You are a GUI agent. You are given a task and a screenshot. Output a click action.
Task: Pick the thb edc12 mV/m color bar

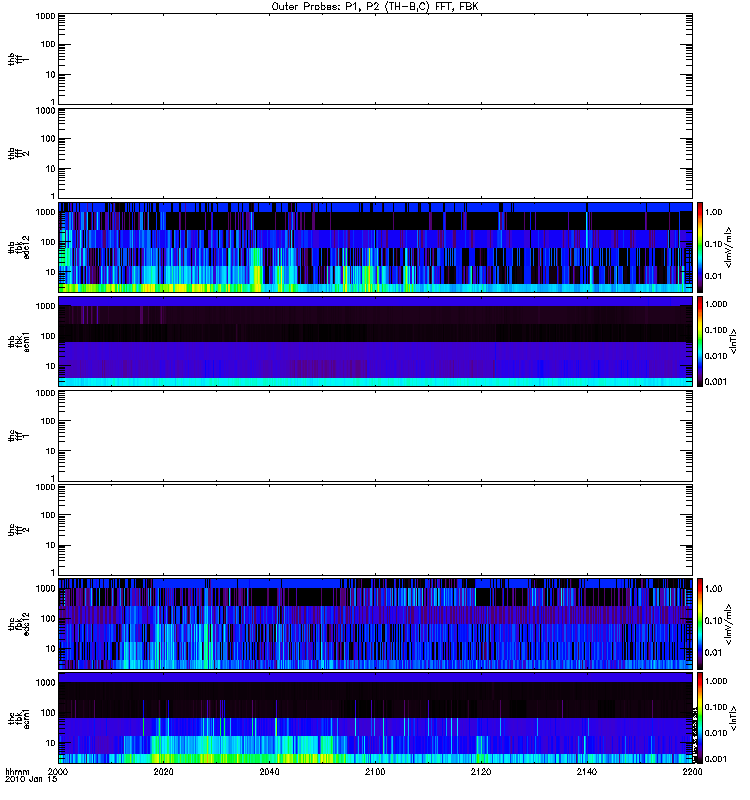[700, 247]
